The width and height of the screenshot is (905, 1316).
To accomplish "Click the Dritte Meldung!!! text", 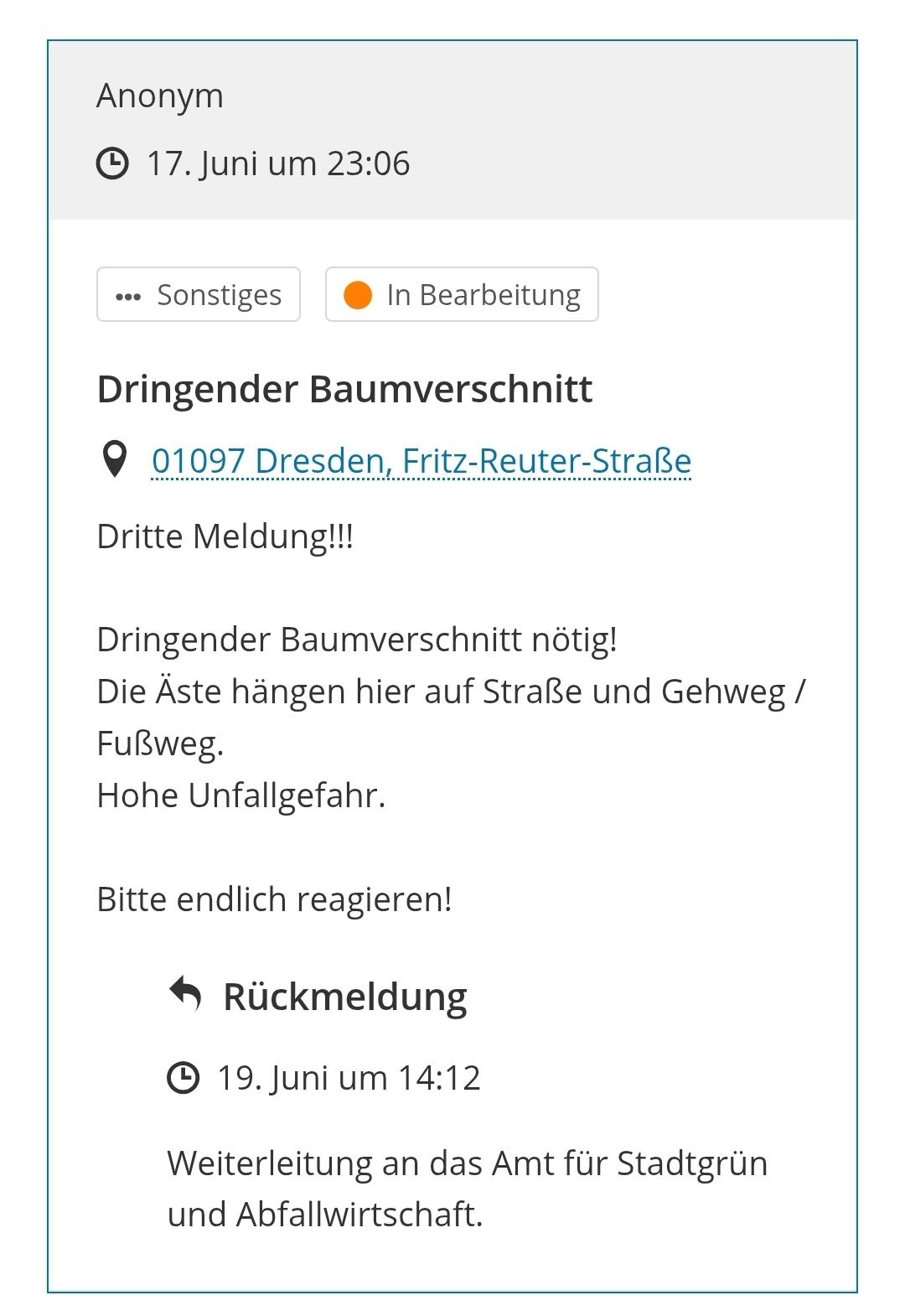I will pyautogui.click(x=225, y=536).
